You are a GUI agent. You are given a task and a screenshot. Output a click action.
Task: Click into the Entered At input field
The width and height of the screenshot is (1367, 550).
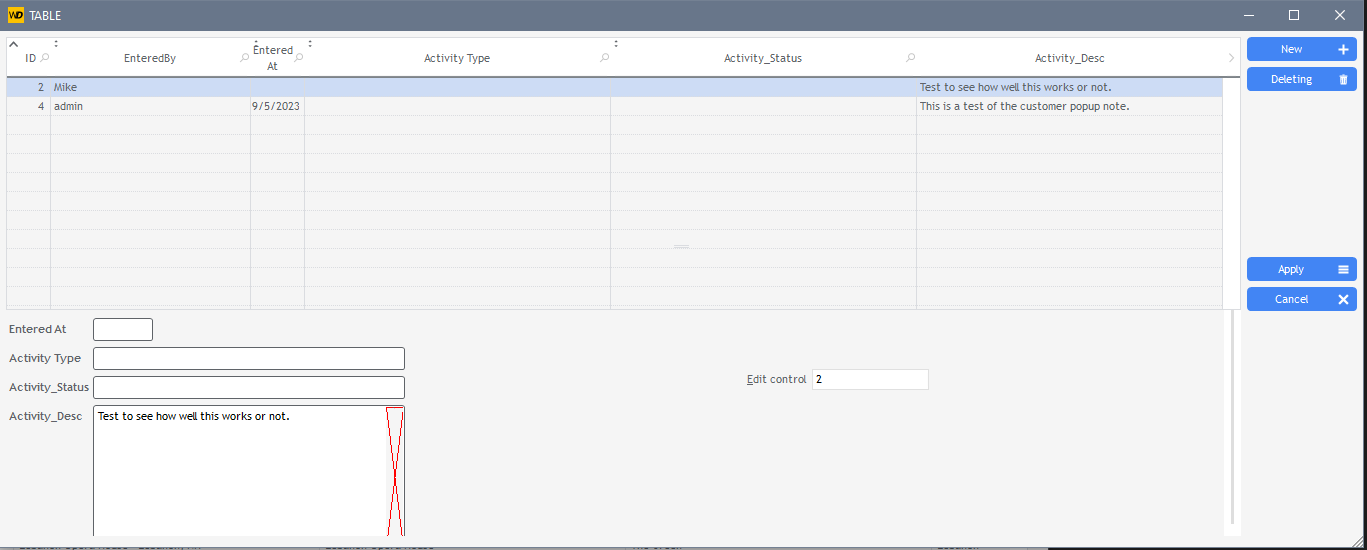click(x=122, y=329)
